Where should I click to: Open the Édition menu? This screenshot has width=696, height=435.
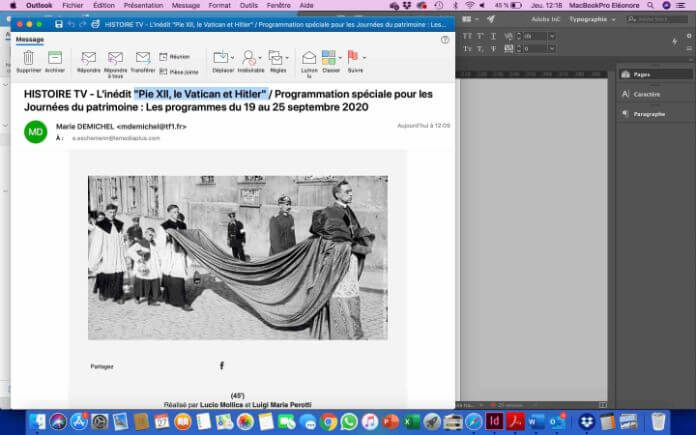[103, 5]
